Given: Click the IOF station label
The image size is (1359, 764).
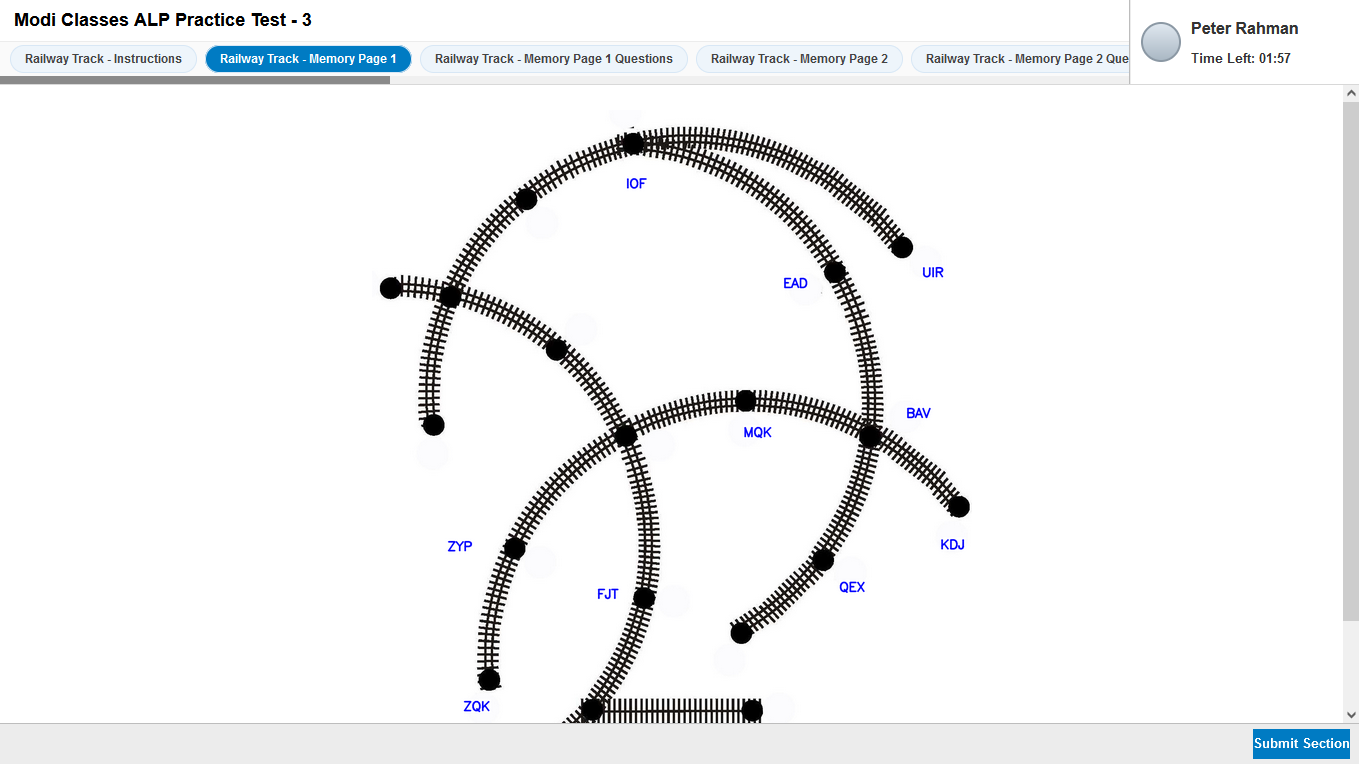Looking at the screenshot, I should click(x=636, y=184).
